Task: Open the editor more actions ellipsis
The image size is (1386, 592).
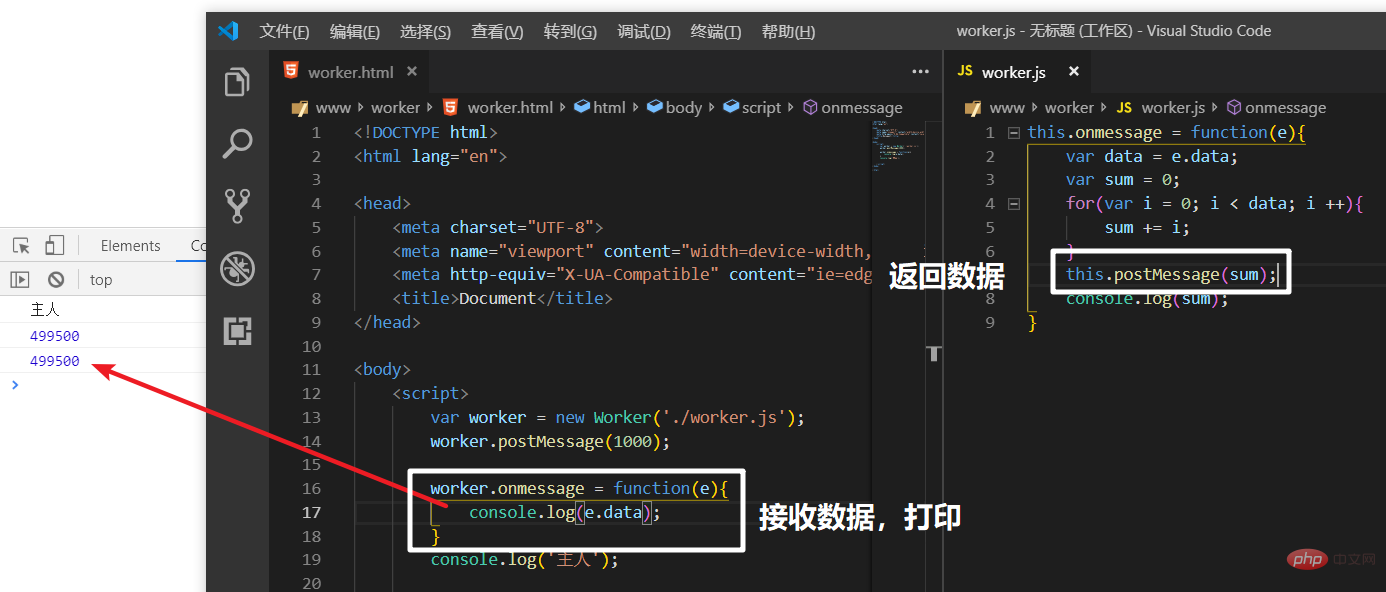Action: tap(921, 72)
